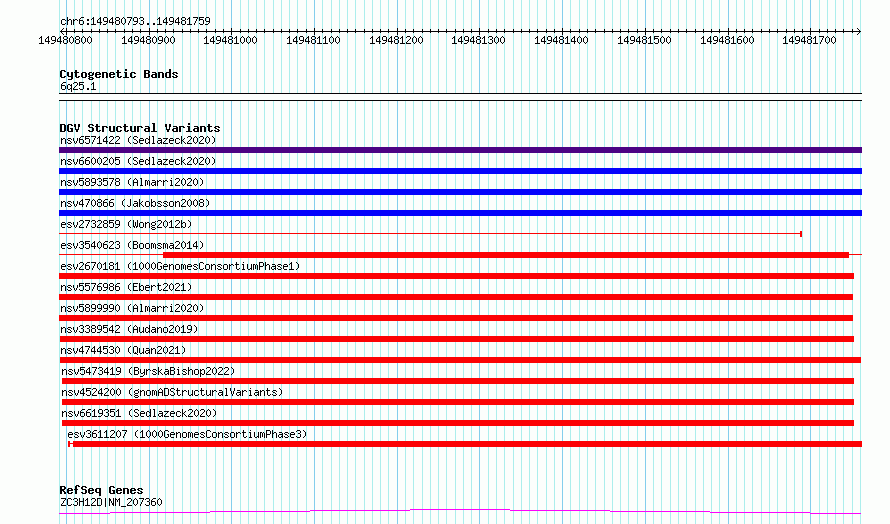
Task: Select the red nsv3389542 variant bar
Action: (x=456, y=339)
